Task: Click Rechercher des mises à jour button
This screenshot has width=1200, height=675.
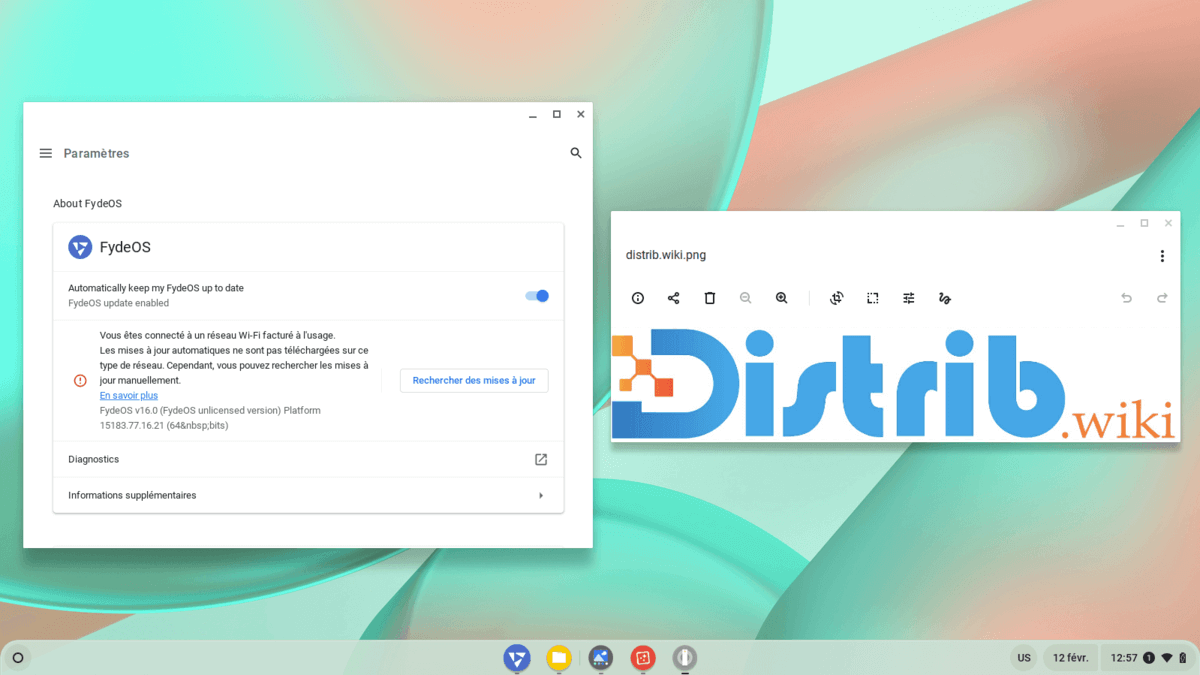Action: pyautogui.click(x=474, y=381)
